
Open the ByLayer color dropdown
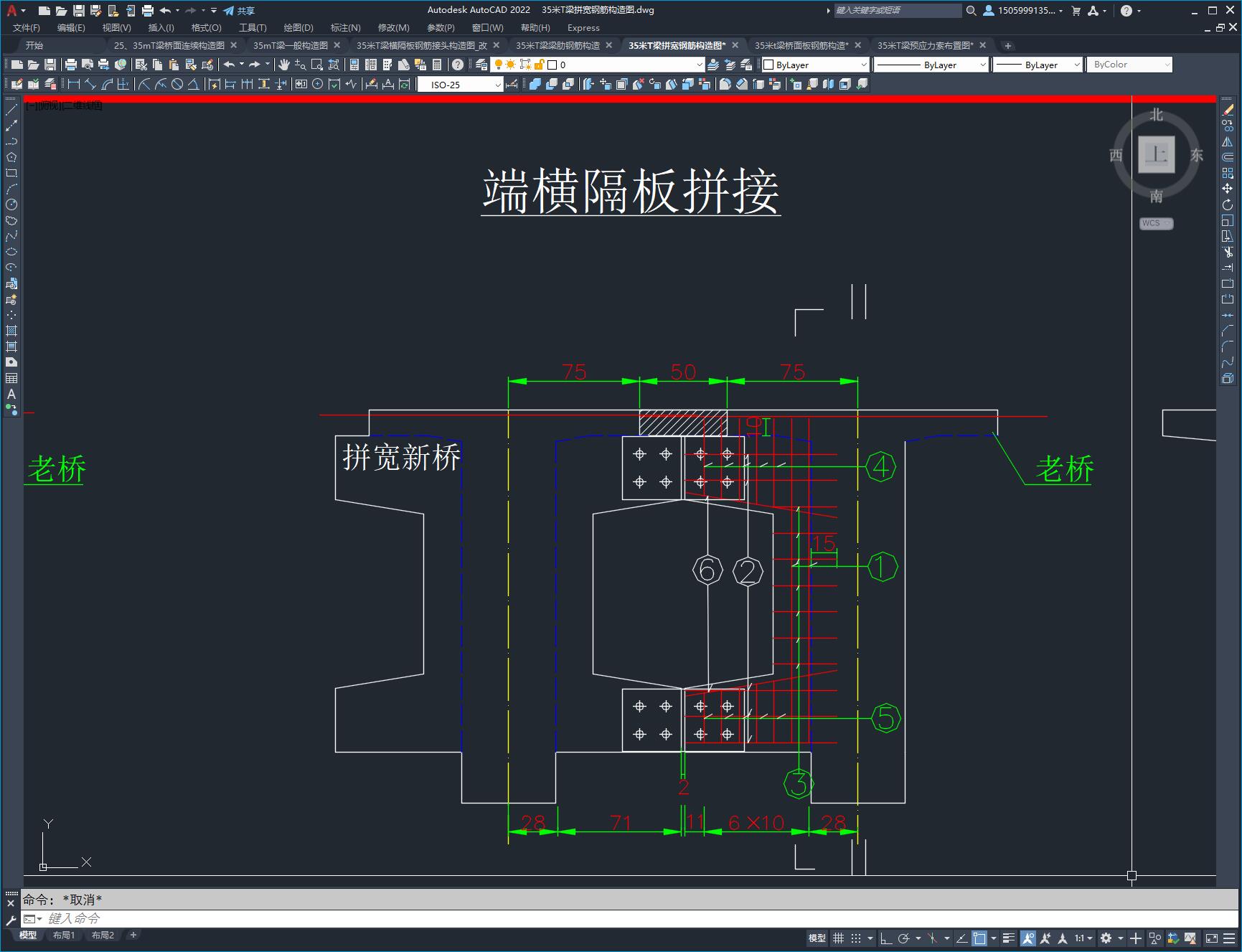[816, 65]
